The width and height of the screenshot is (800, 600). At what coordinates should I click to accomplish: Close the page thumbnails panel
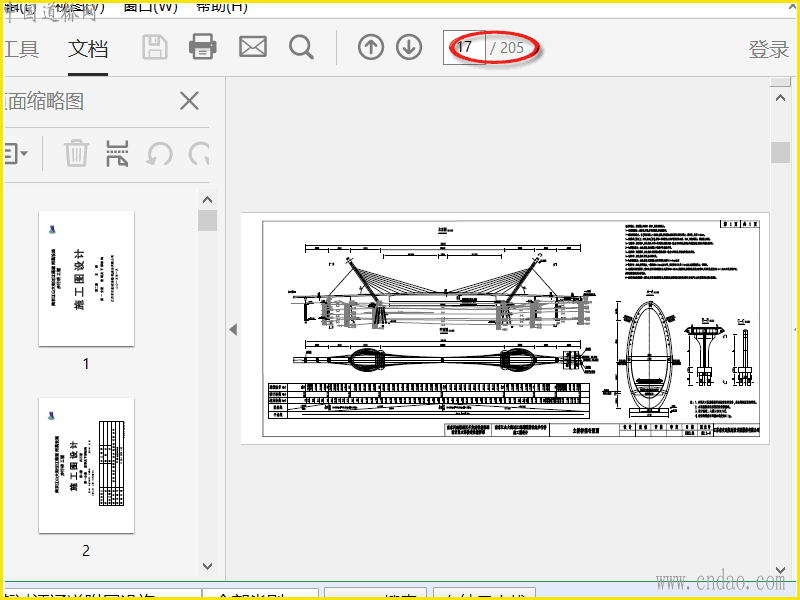coord(189,101)
